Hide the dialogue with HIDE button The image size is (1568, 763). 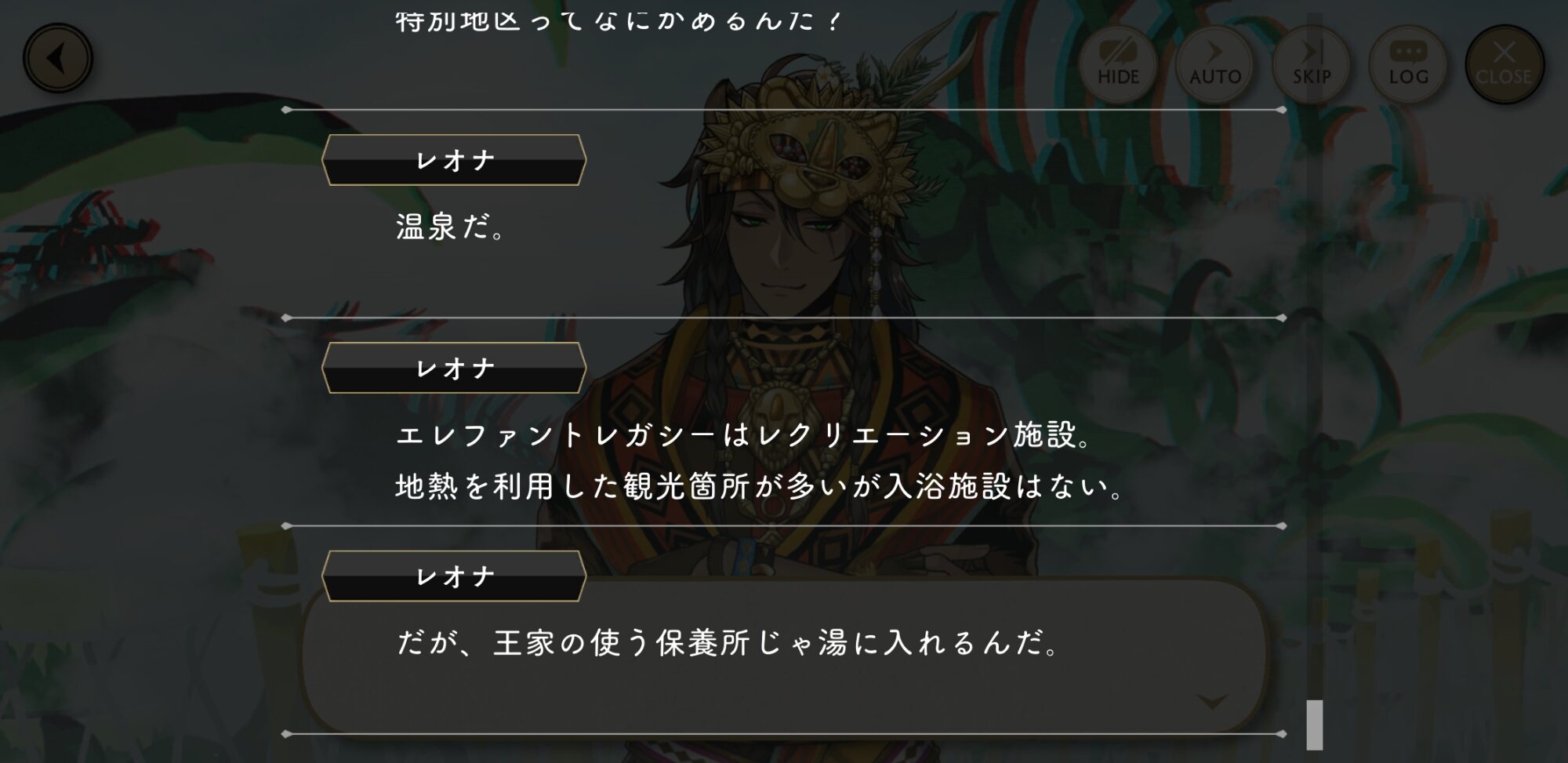1118,64
